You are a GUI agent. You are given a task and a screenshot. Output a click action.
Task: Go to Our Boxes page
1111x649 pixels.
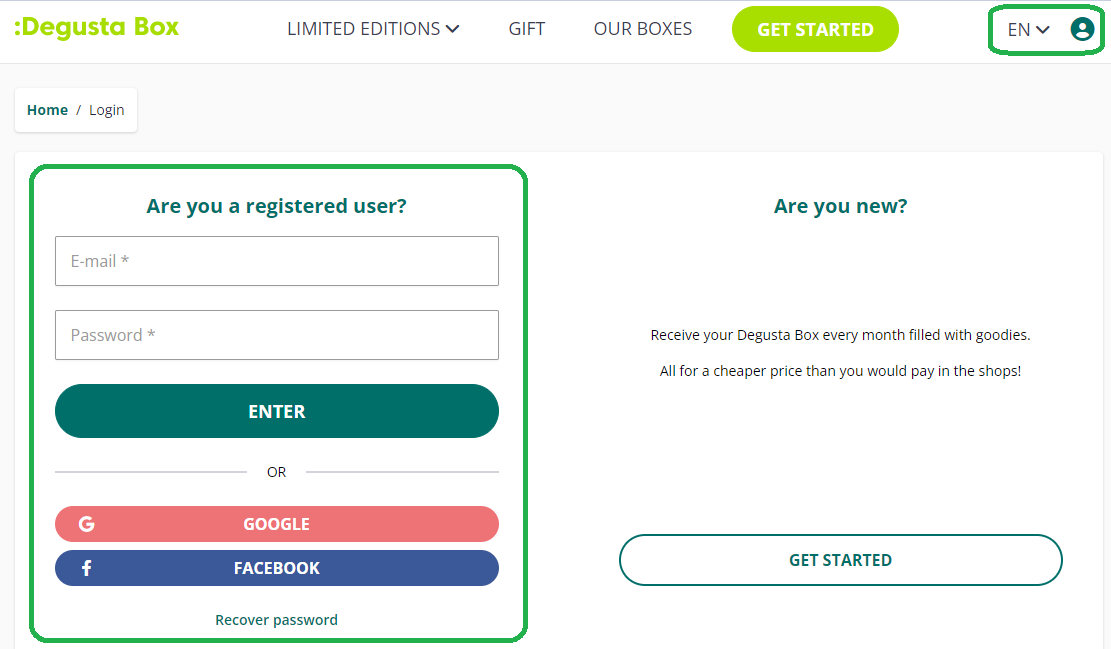point(643,29)
